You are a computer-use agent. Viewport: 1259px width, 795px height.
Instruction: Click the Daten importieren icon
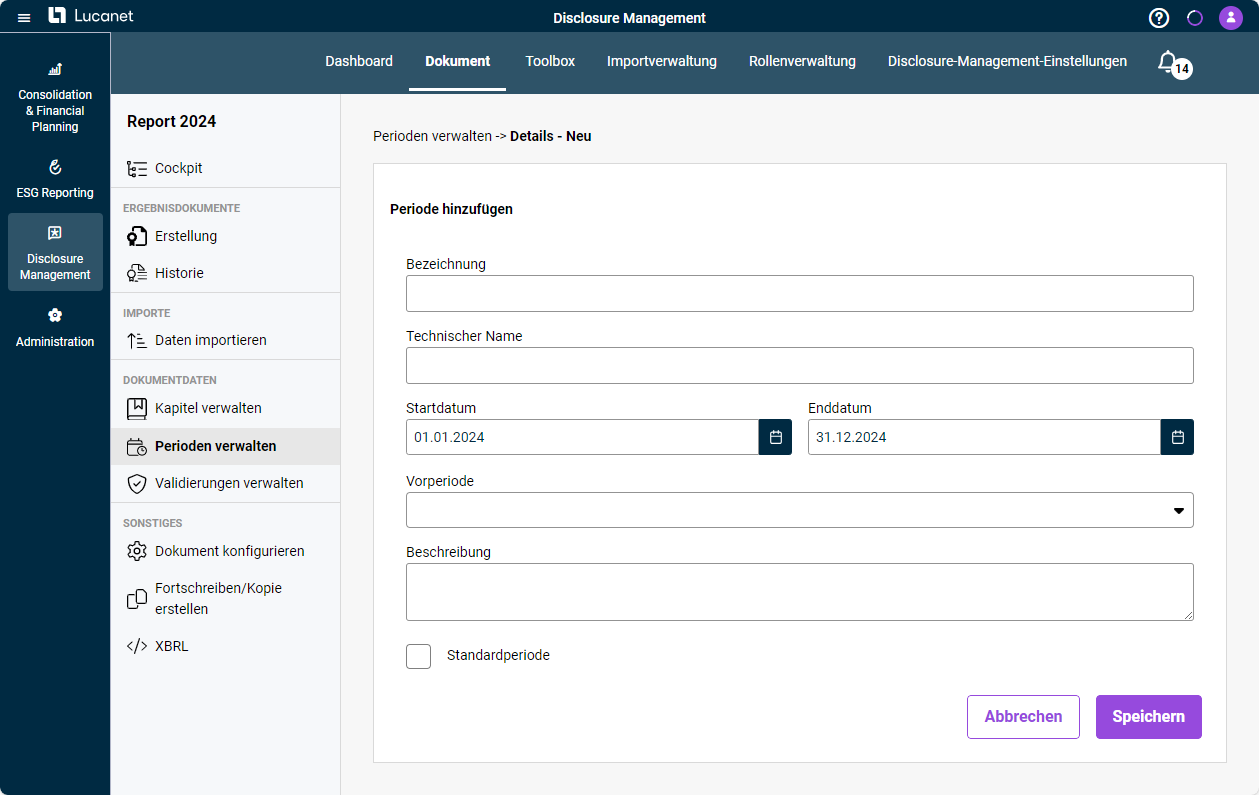tap(137, 341)
